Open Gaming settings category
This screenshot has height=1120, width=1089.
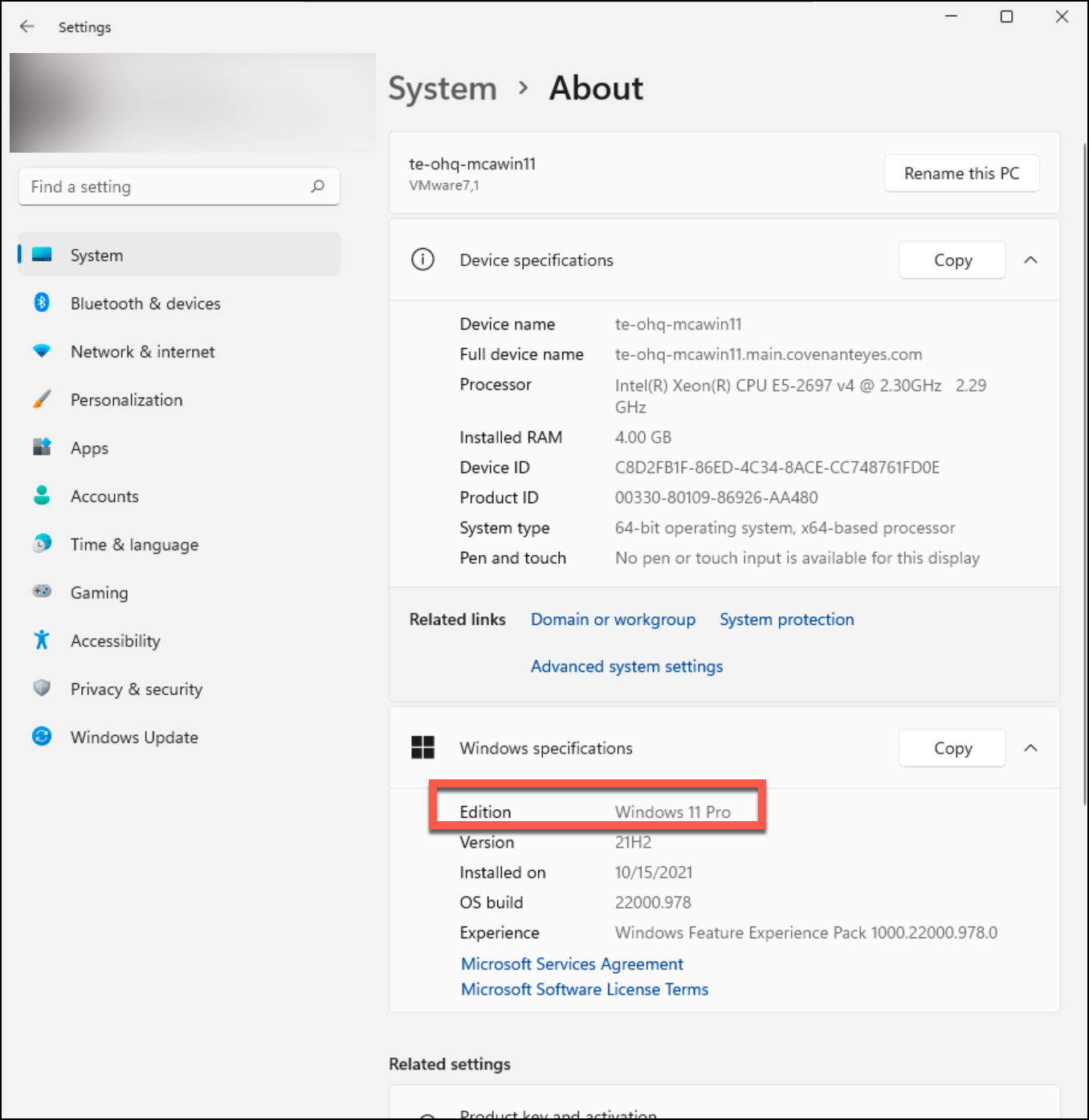pos(99,592)
